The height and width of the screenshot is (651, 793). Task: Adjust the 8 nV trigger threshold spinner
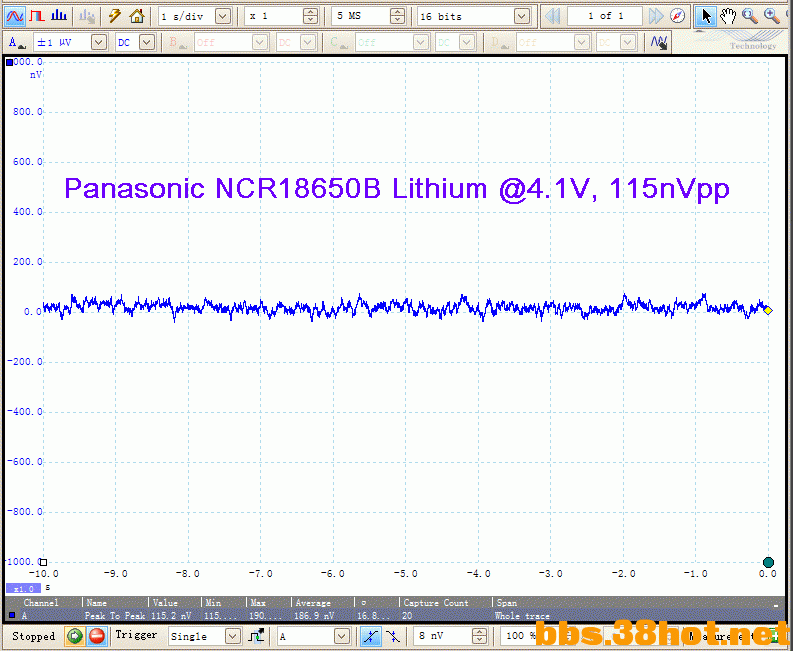click(479, 636)
